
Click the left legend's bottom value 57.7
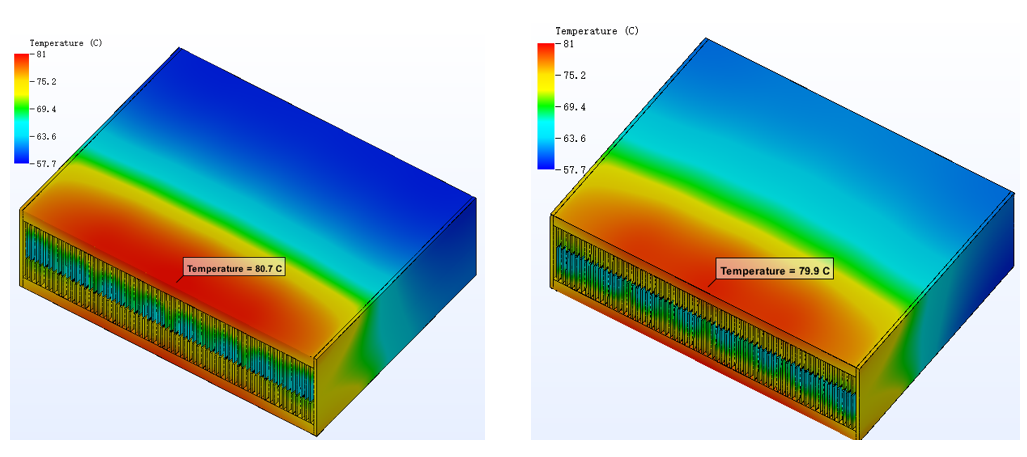point(46,164)
